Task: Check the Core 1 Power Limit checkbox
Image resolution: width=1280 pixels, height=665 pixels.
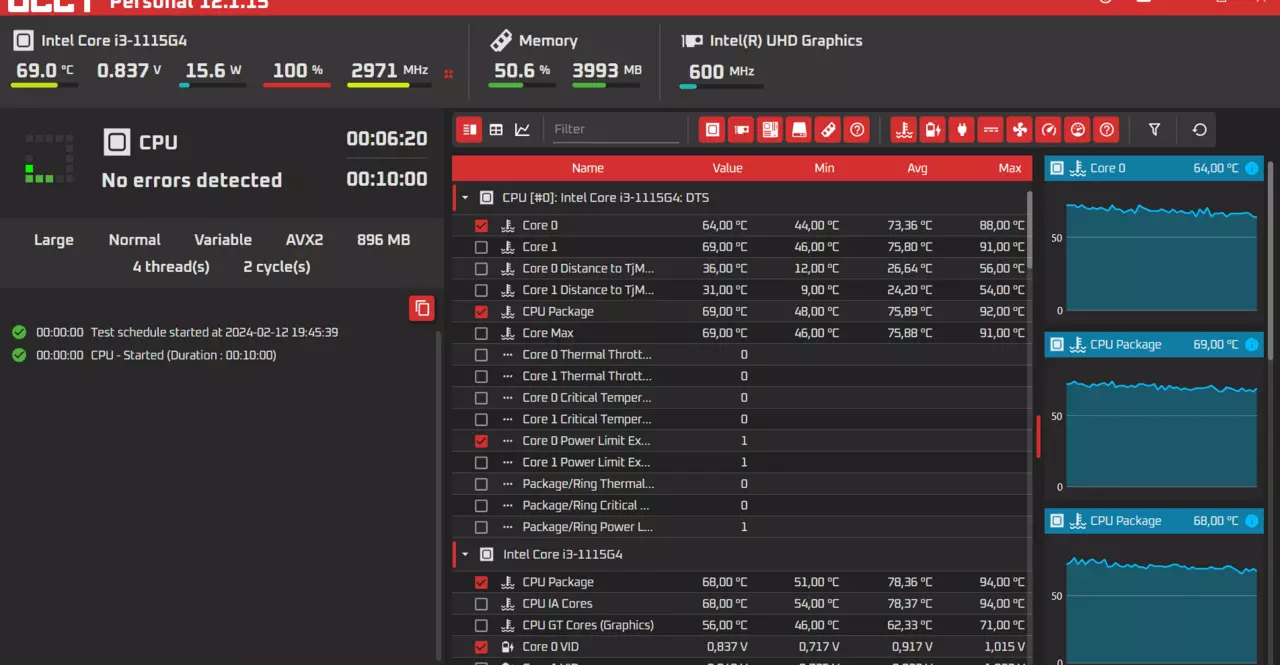Action: pos(481,462)
